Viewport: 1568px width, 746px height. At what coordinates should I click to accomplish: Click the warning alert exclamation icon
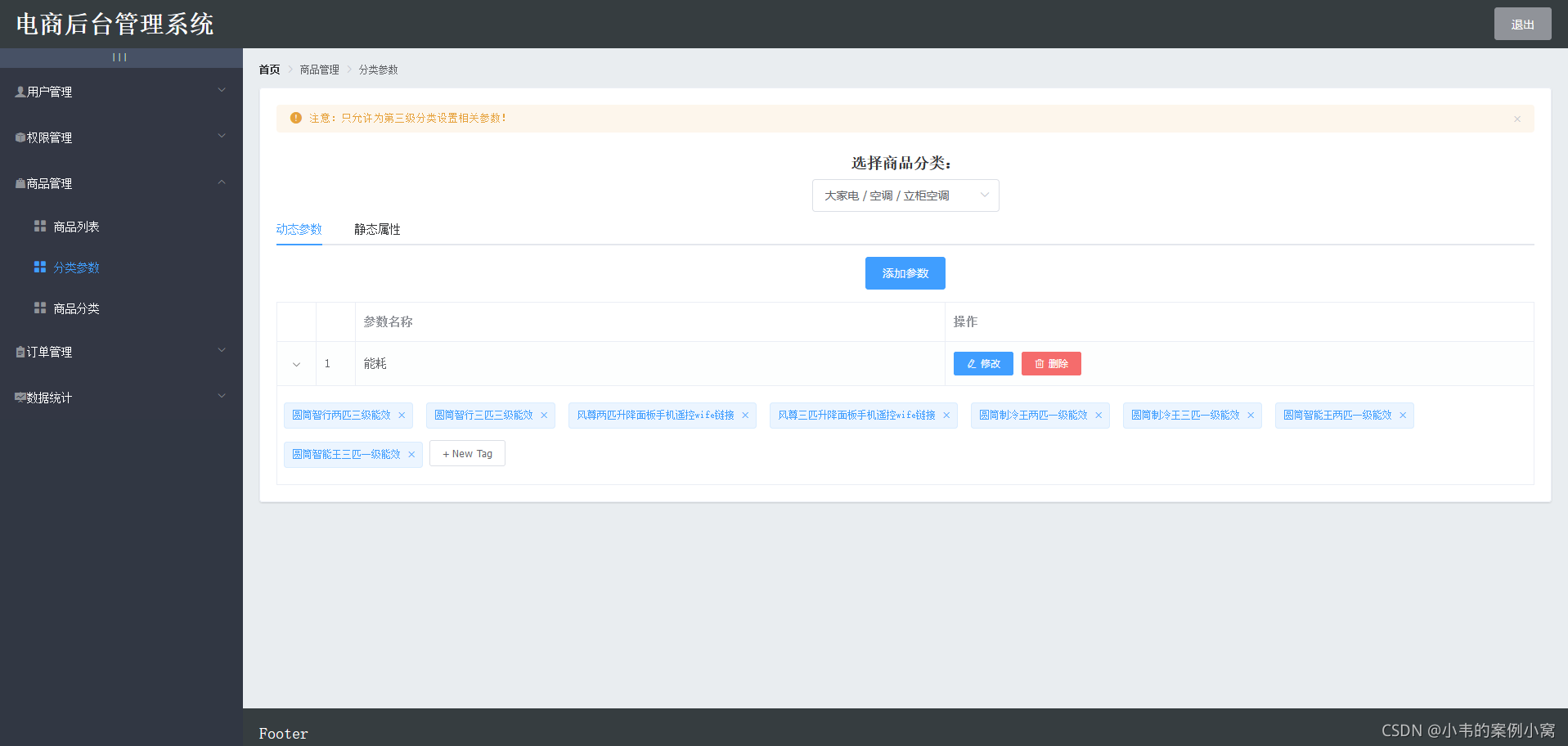[x=296, y=118]
